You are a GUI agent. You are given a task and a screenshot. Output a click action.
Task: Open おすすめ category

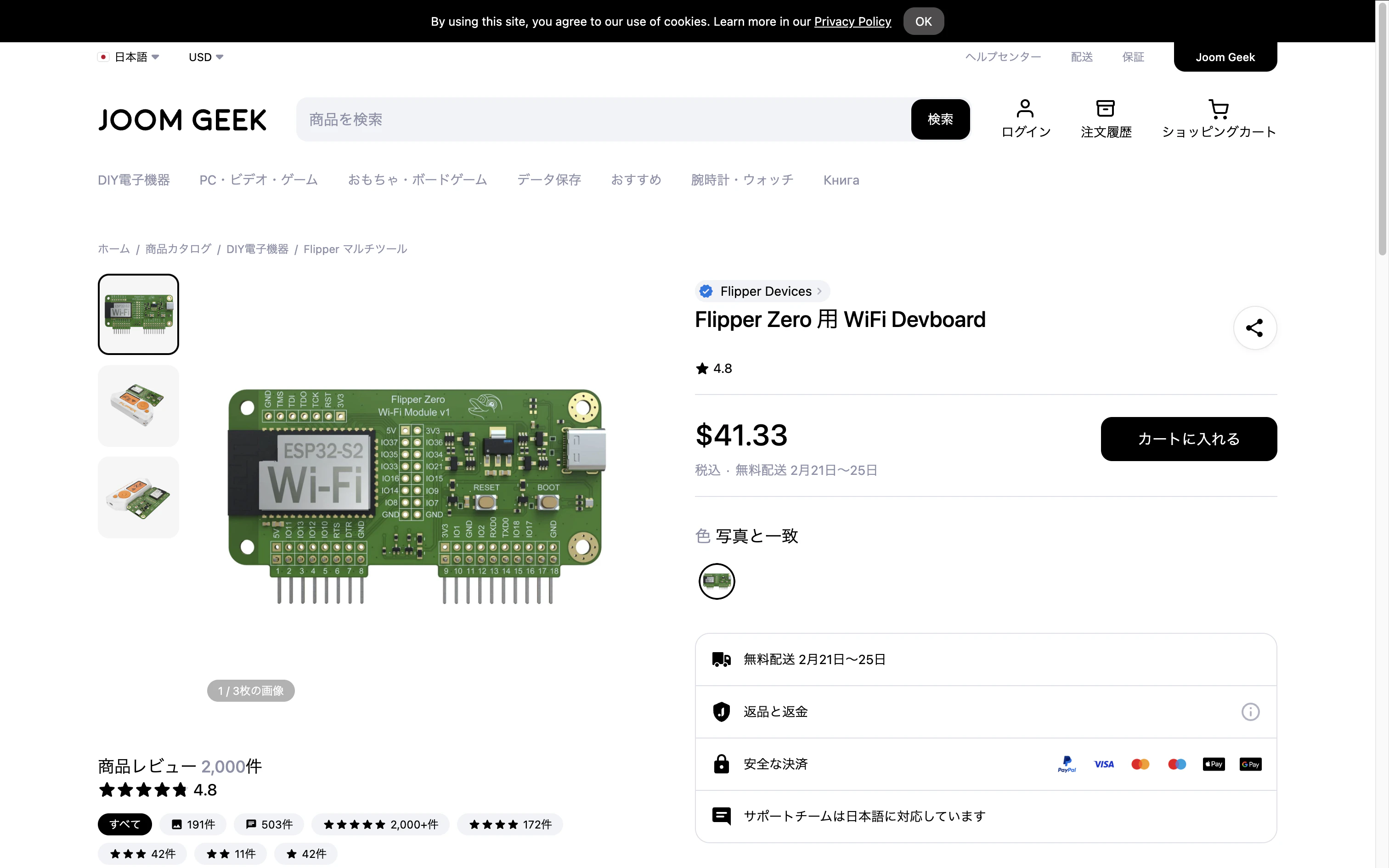pyautogui.click(x=636, y=180)
